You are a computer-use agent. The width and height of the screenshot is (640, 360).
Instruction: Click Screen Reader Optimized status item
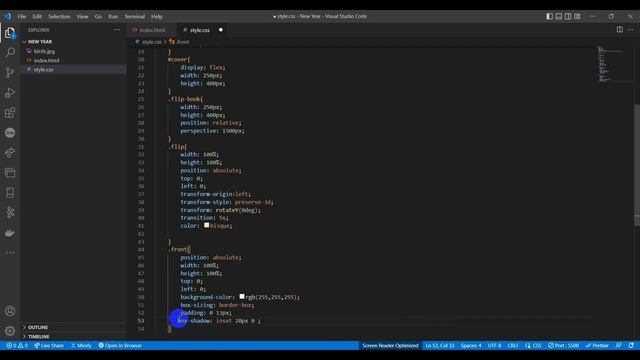click(x=390, y=345)
